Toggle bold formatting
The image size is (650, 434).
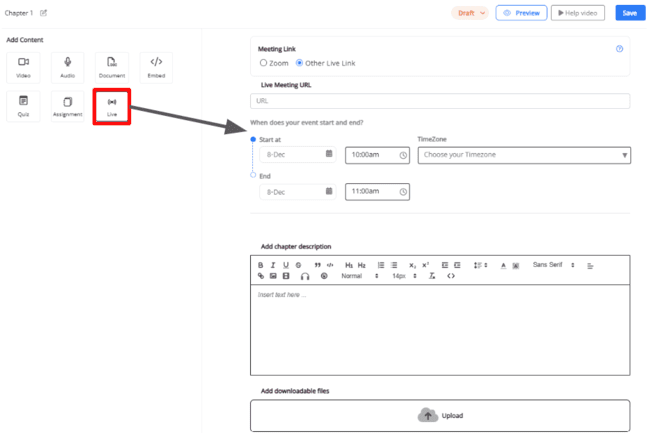click(260, 265)
